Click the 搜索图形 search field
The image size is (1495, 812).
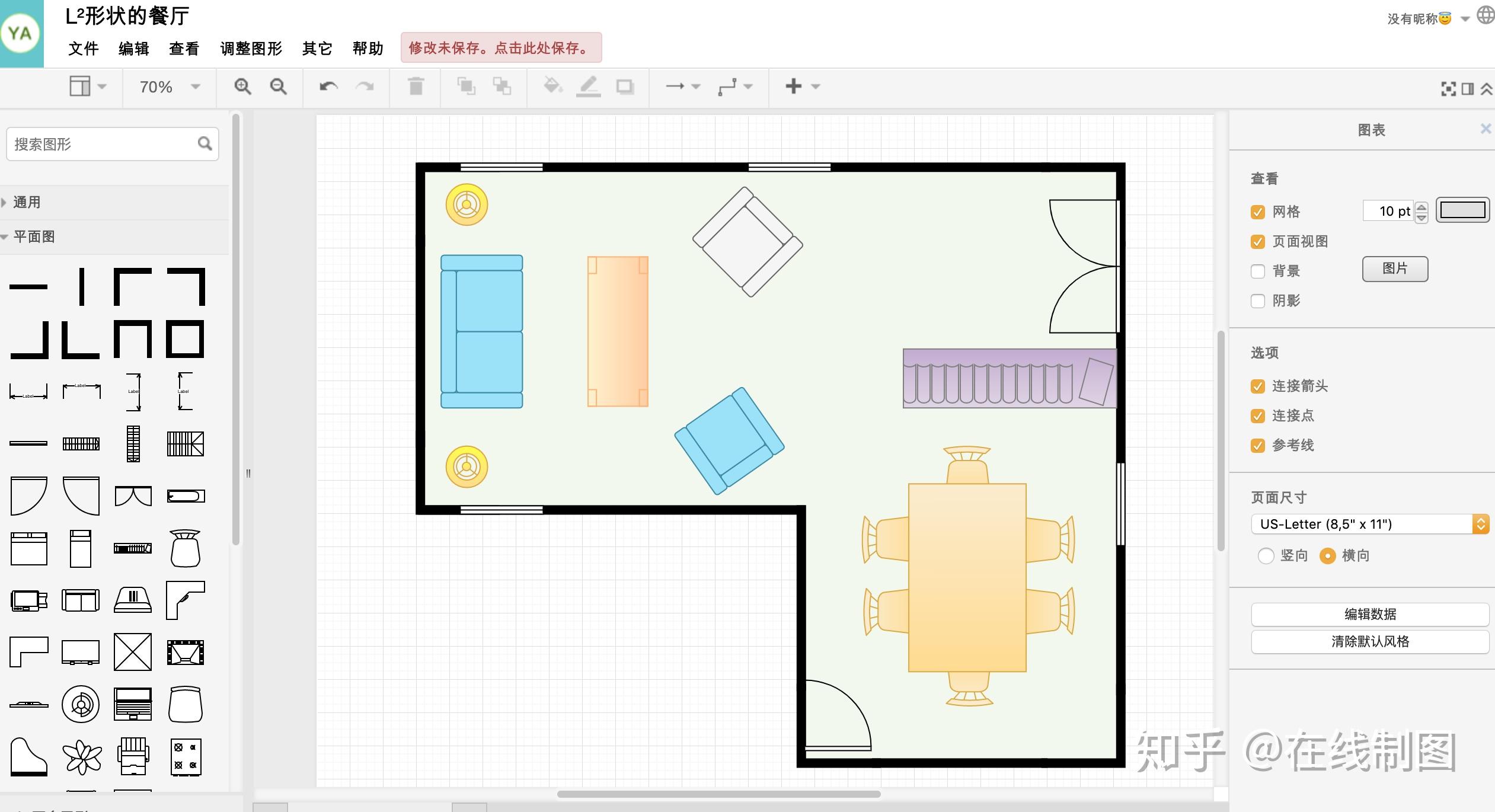(113, 144)
